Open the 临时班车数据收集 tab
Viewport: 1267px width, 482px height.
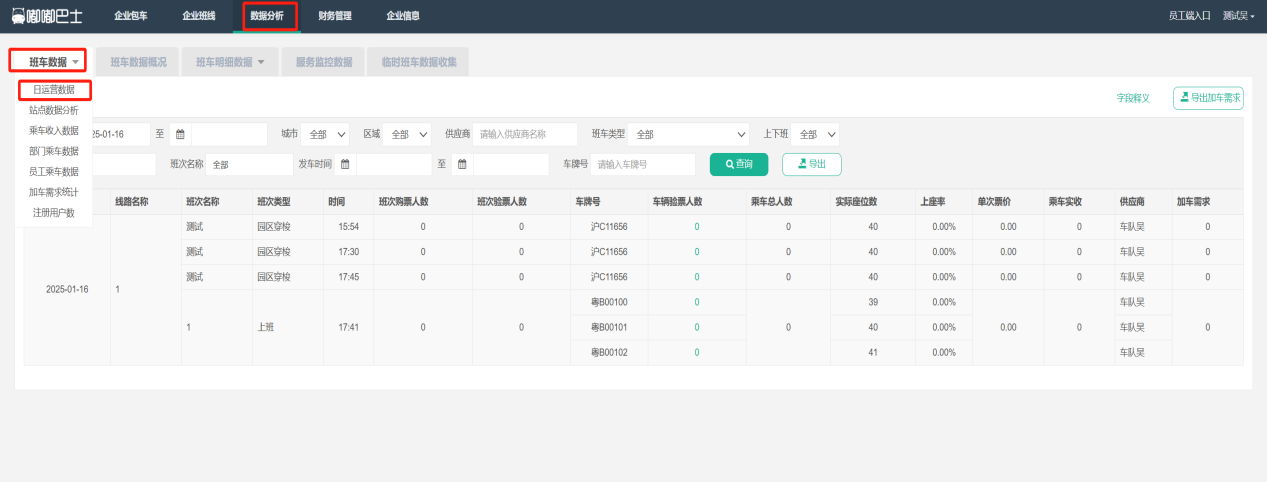tap(419, 62)
